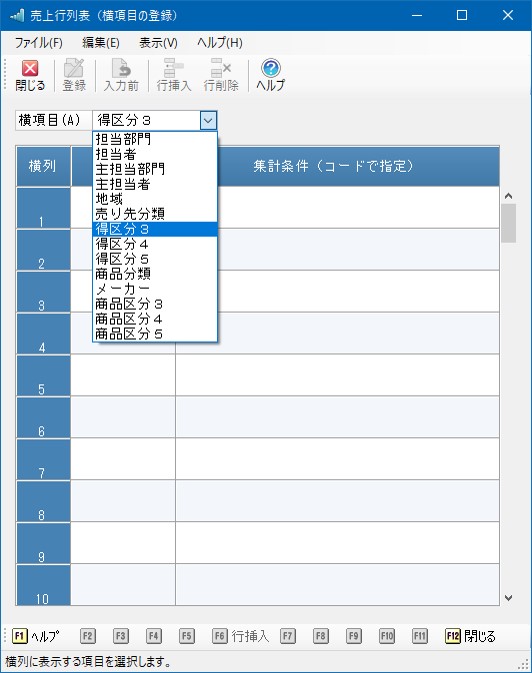
Task: Click first column cell in row 6
Action: click(x=123, y=417)
